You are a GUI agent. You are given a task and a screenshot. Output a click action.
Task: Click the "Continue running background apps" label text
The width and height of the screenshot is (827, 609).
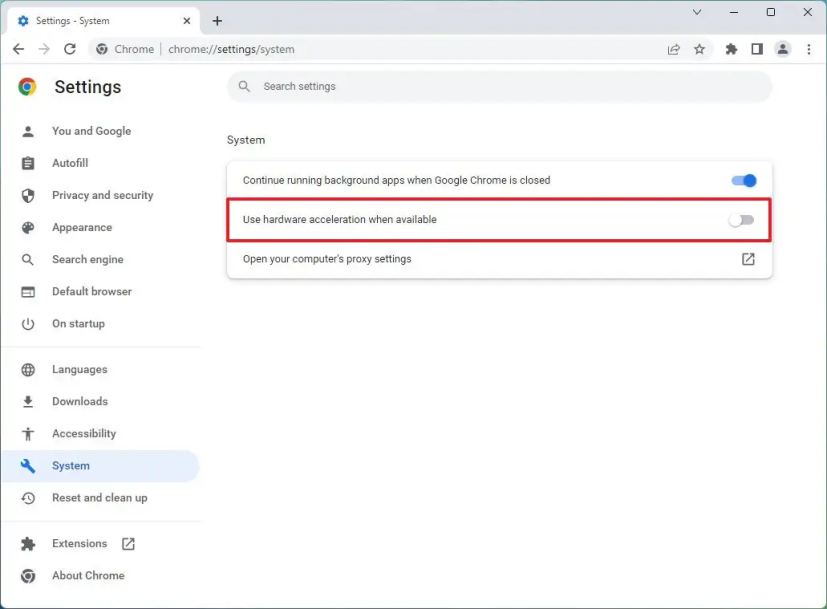coord(396,180)
